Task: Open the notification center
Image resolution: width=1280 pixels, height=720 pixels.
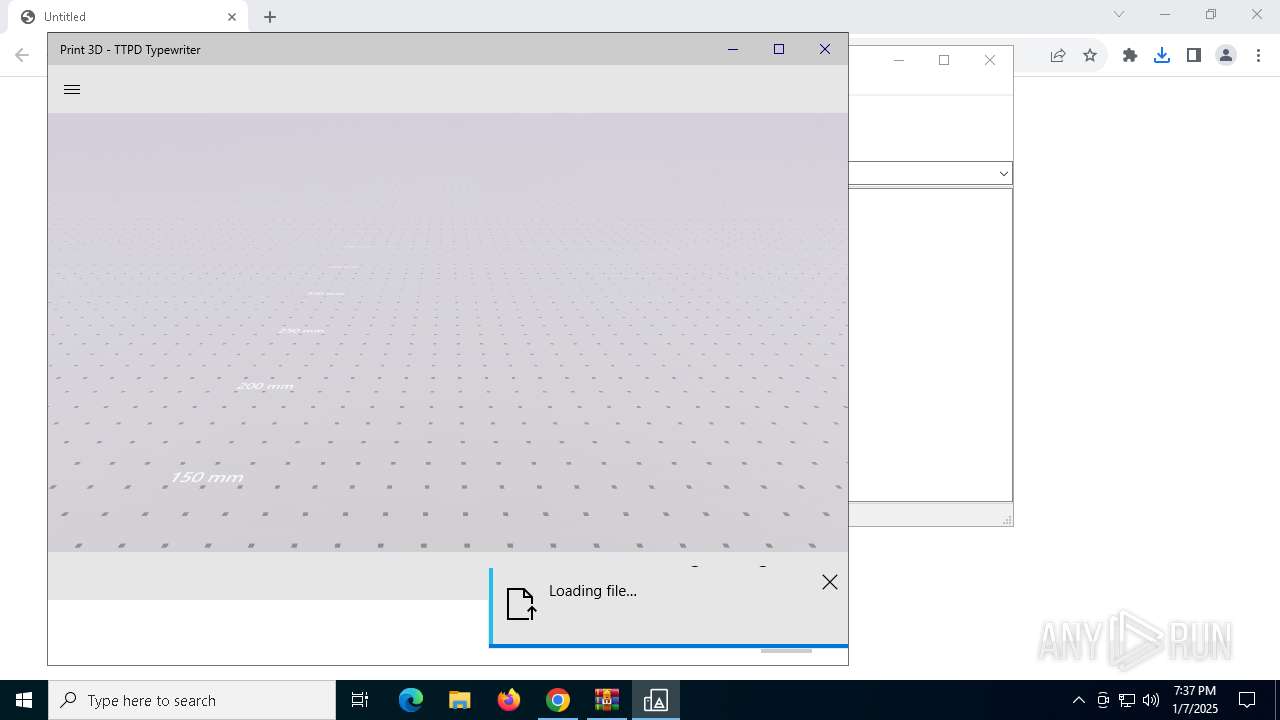Action: click(x=1247, y=700)
